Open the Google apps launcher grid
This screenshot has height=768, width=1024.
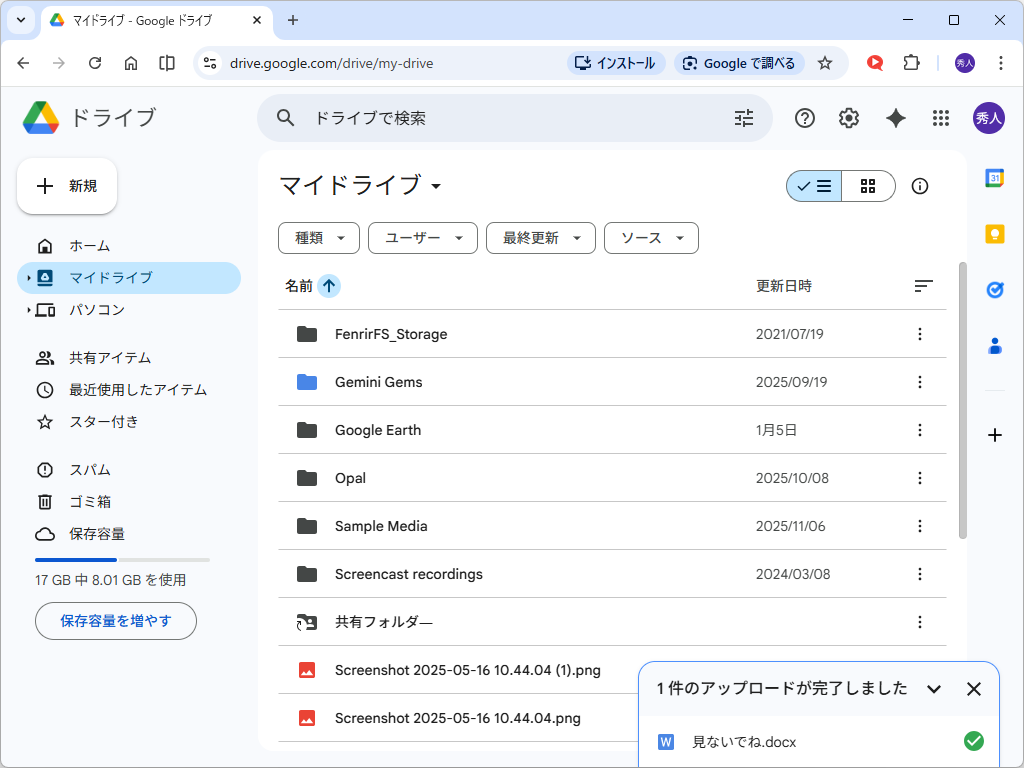940,117
